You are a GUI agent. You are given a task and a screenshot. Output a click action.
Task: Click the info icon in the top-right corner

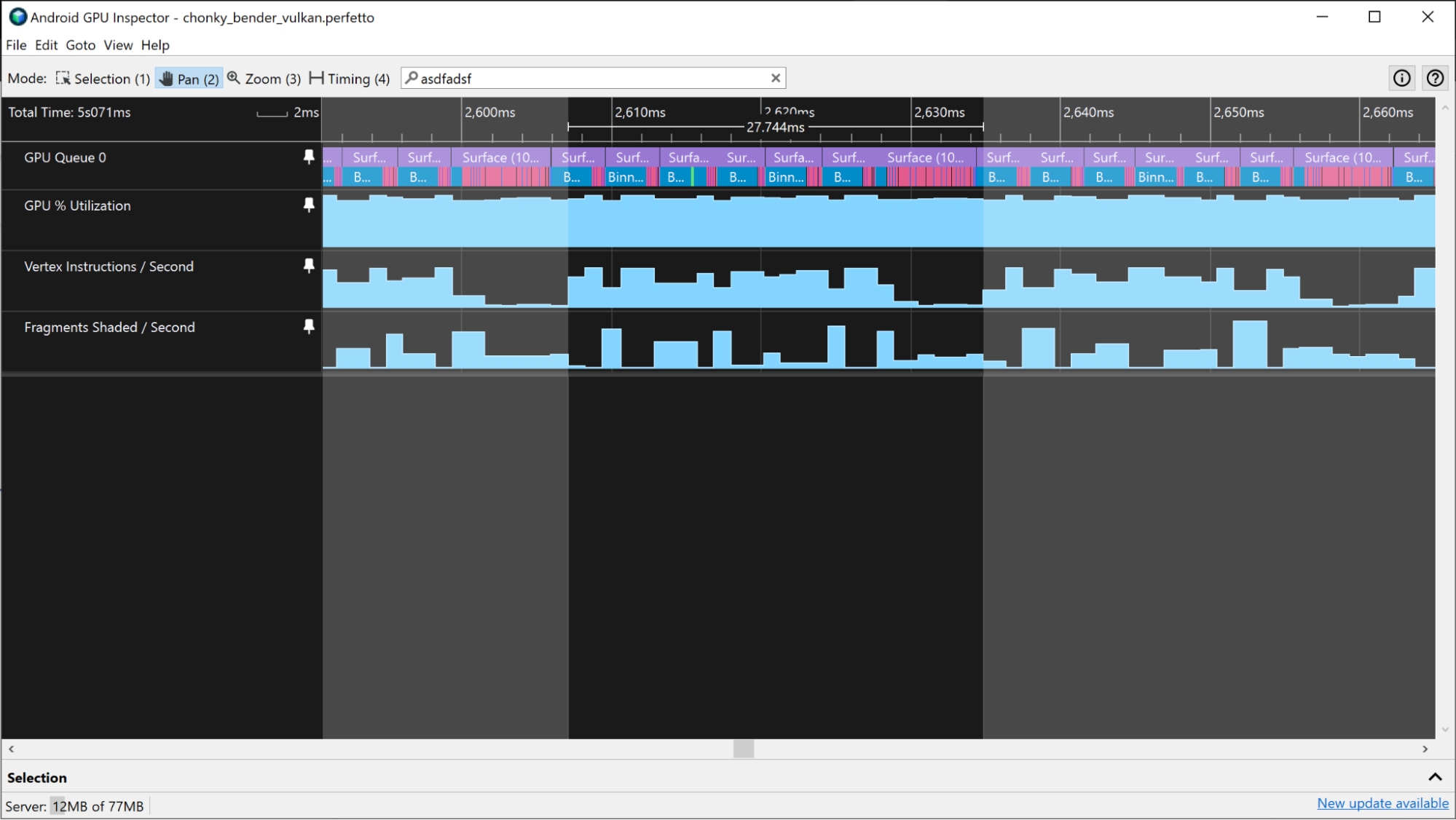[1401, 78]
